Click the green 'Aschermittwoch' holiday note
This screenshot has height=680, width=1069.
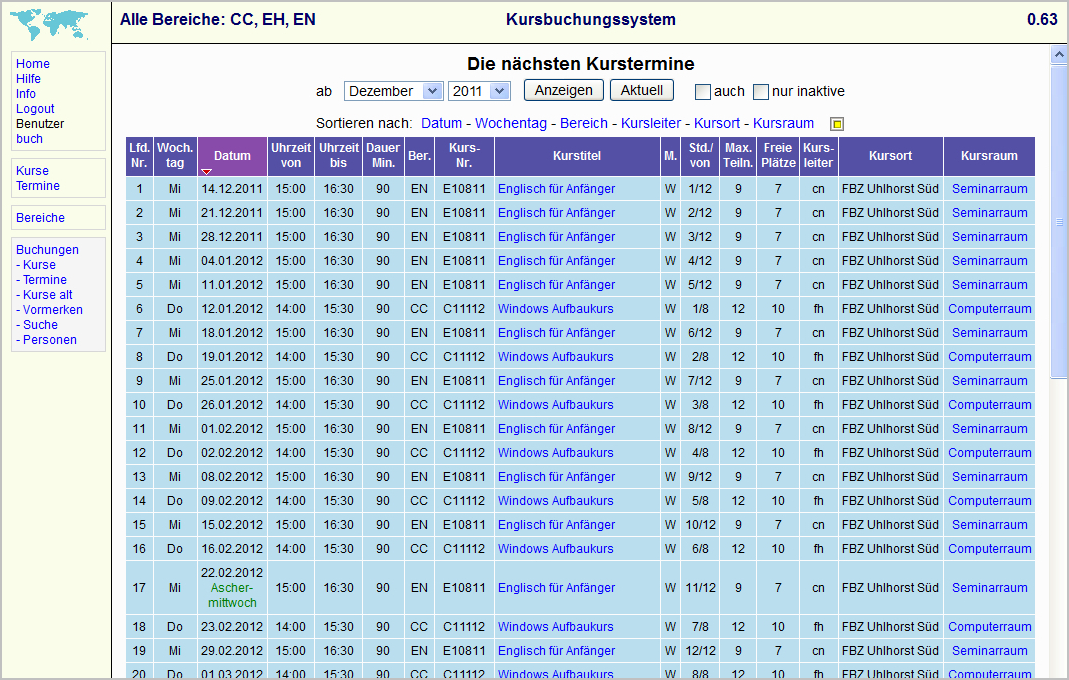232,595
